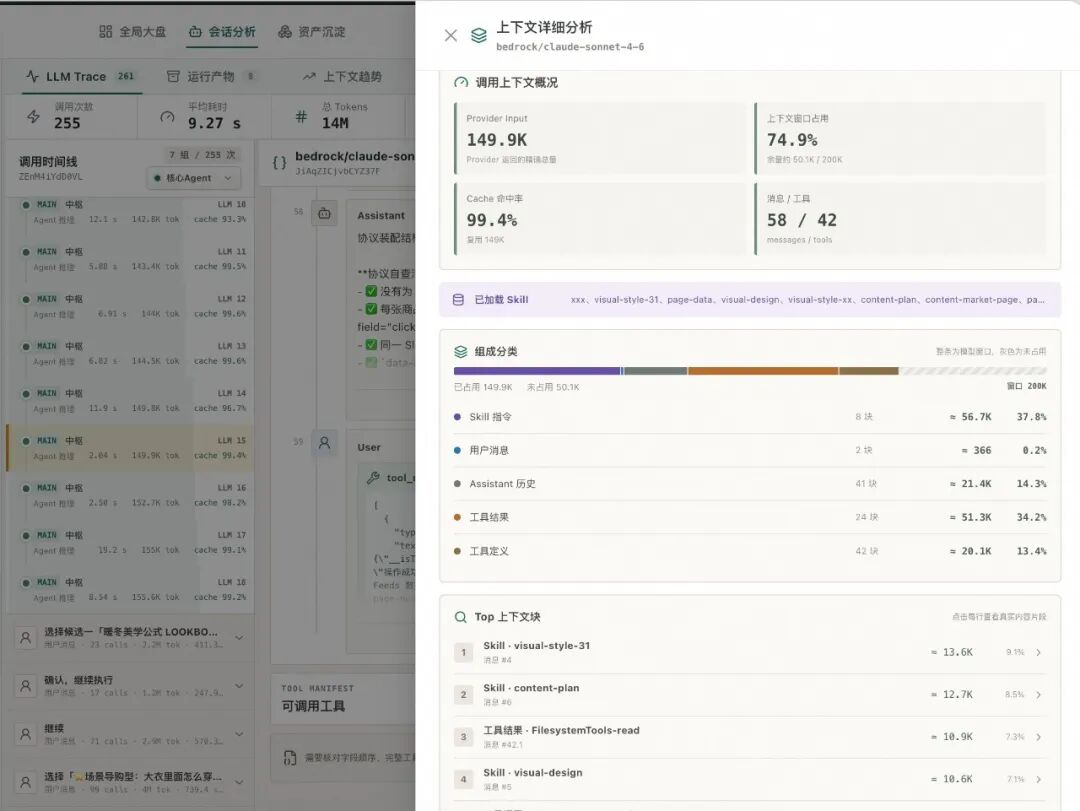Click the 可调用工具 tool manifest heading
This screenshot has width=1080, height=811.
pyautogui.click(x=313, y=706)
